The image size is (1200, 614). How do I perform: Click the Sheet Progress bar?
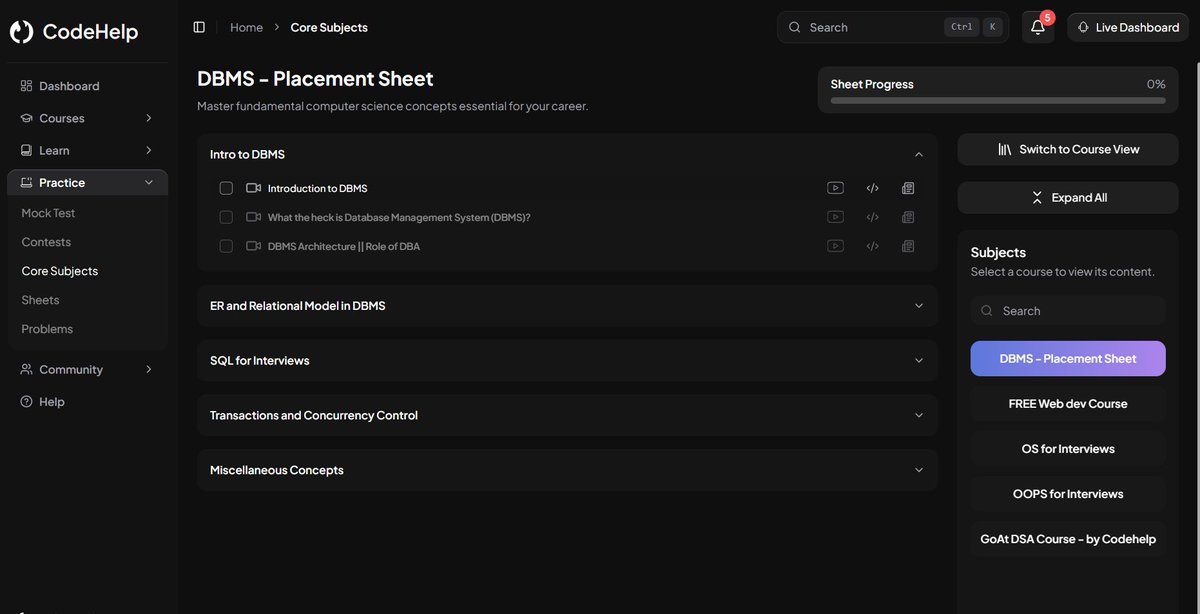pyautogui.click(x=998, y=100)
